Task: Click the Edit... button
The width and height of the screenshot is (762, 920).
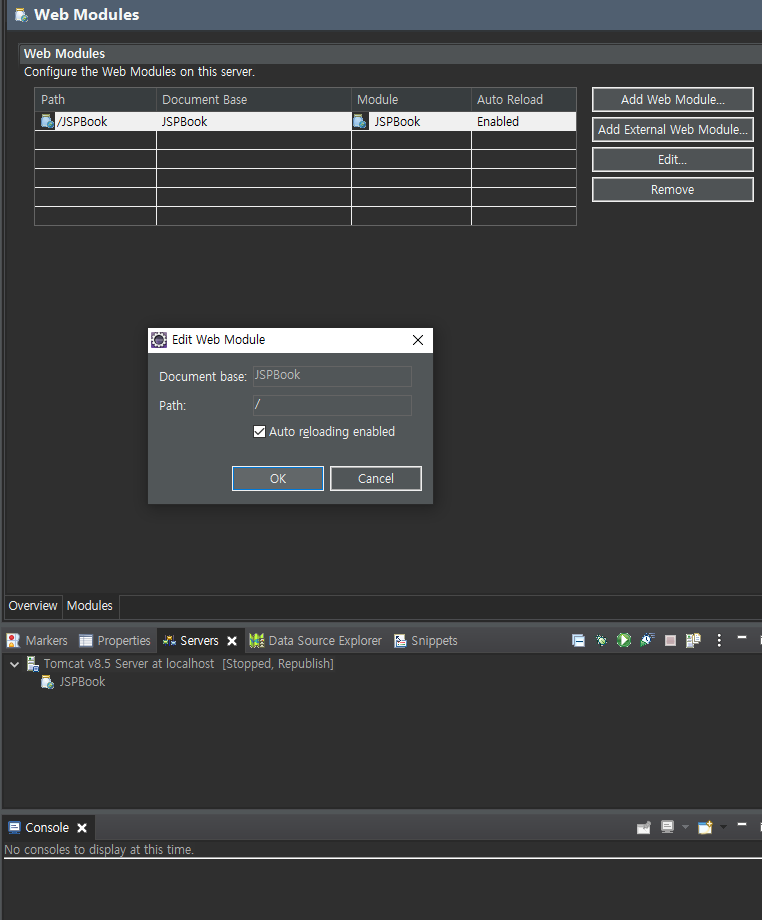Action: pos(673,160)
